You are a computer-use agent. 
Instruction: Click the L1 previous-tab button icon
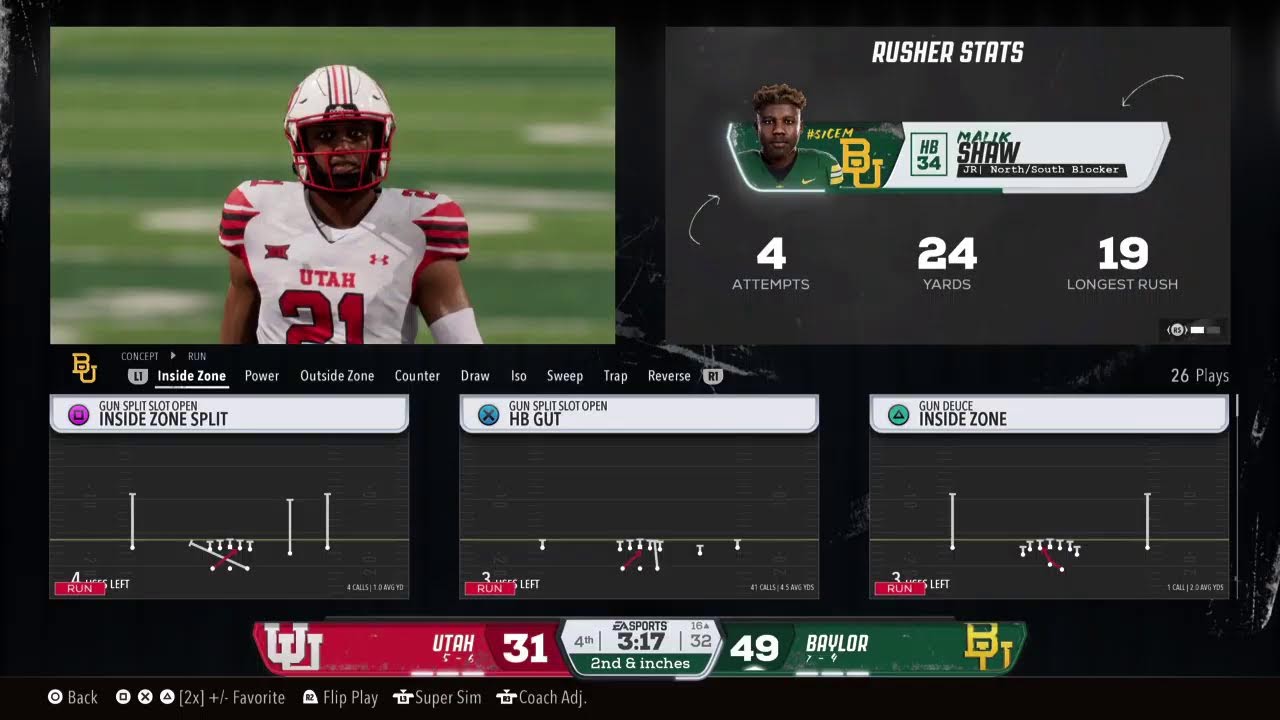click(x=138, y=376)
